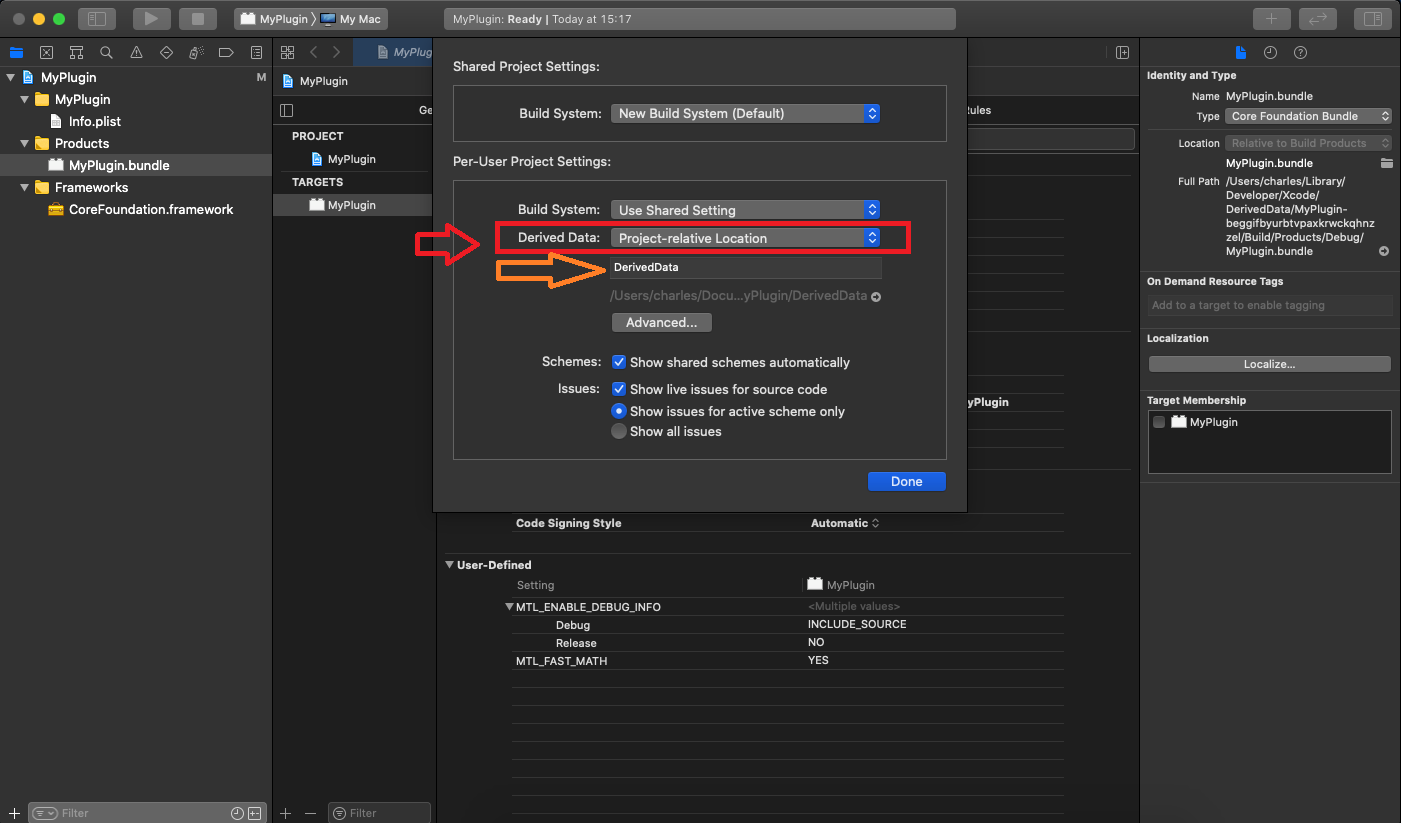Select Info.plist in the navigator
This screenshot has height=823, width=1401.
tap(94, 121)
